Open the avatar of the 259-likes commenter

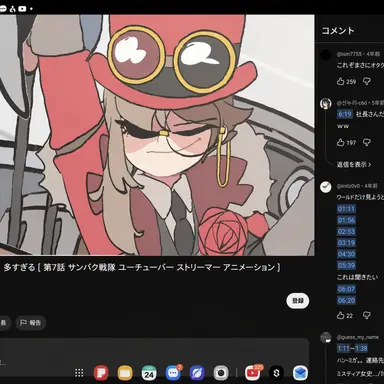[x=326, y=55]
